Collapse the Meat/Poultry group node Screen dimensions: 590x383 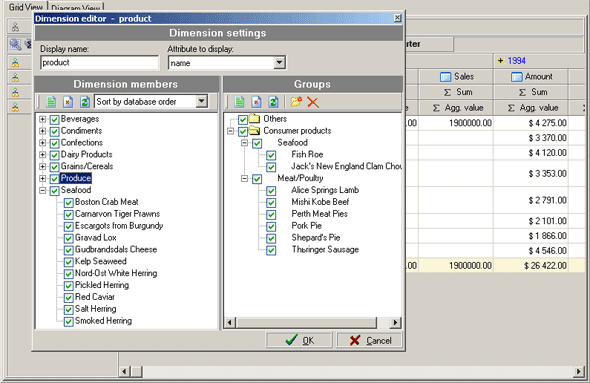point(245,178)
